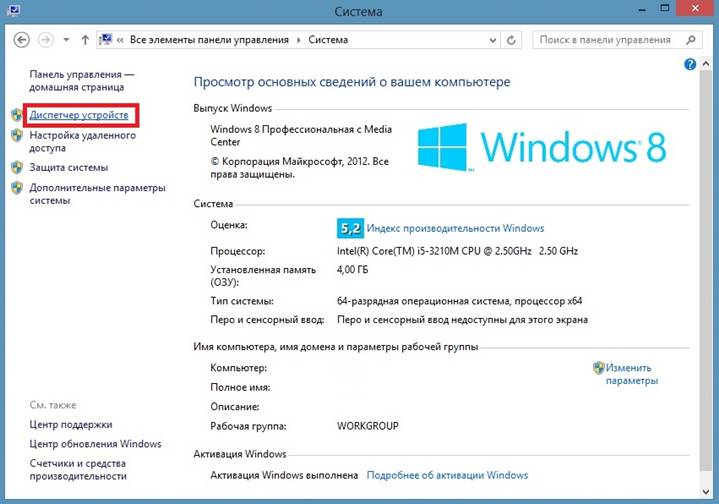This screenshot has width=719, height=504.
Task: Click scrollbar up arrow
Action: click(706, 64)
